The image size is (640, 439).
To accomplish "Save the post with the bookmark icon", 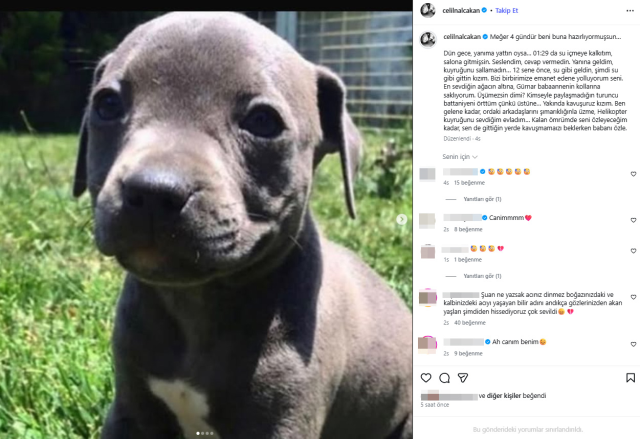I will pos(630,378).
